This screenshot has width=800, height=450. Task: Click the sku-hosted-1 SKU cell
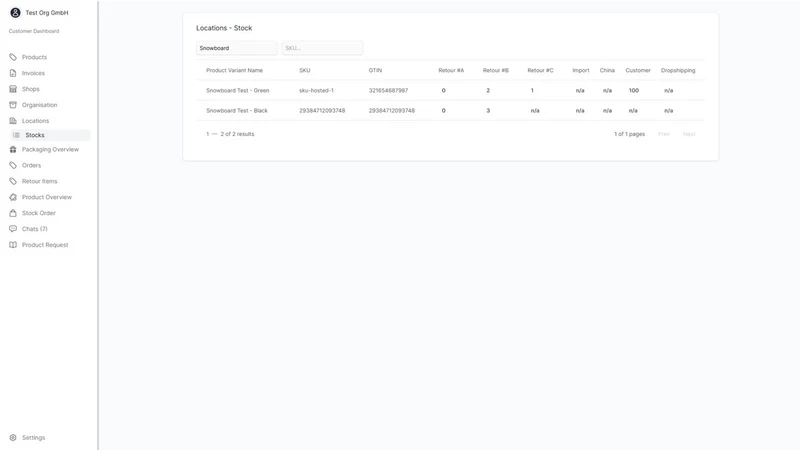pyautogui.click(x=316, y=90)
